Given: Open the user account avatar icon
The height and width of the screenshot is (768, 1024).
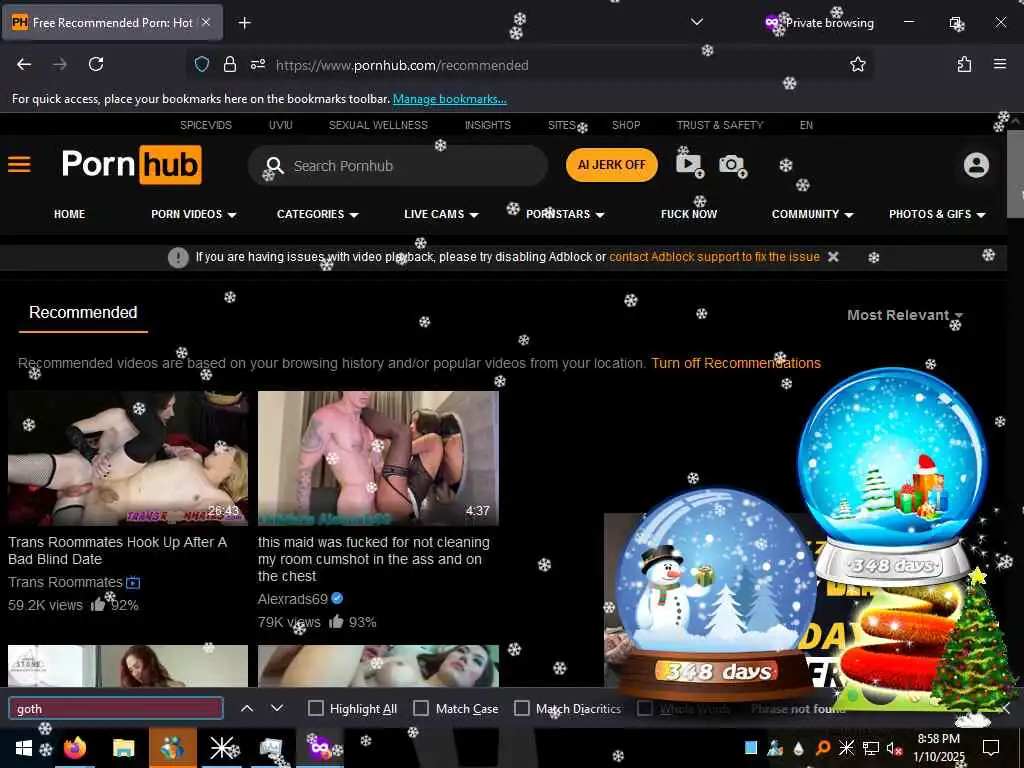Looking at the screenshot, I should point(976,165).
